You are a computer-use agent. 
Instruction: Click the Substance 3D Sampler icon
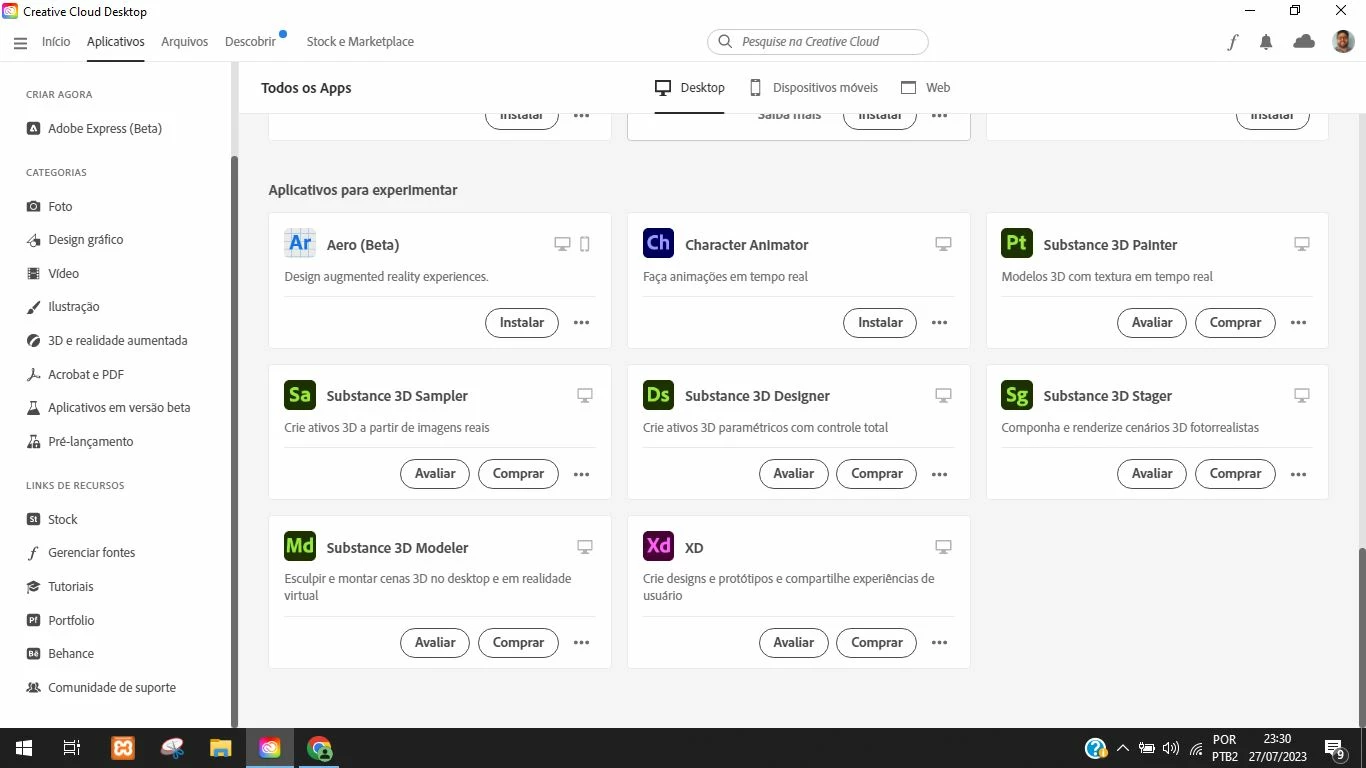click(x=300, y=395)
